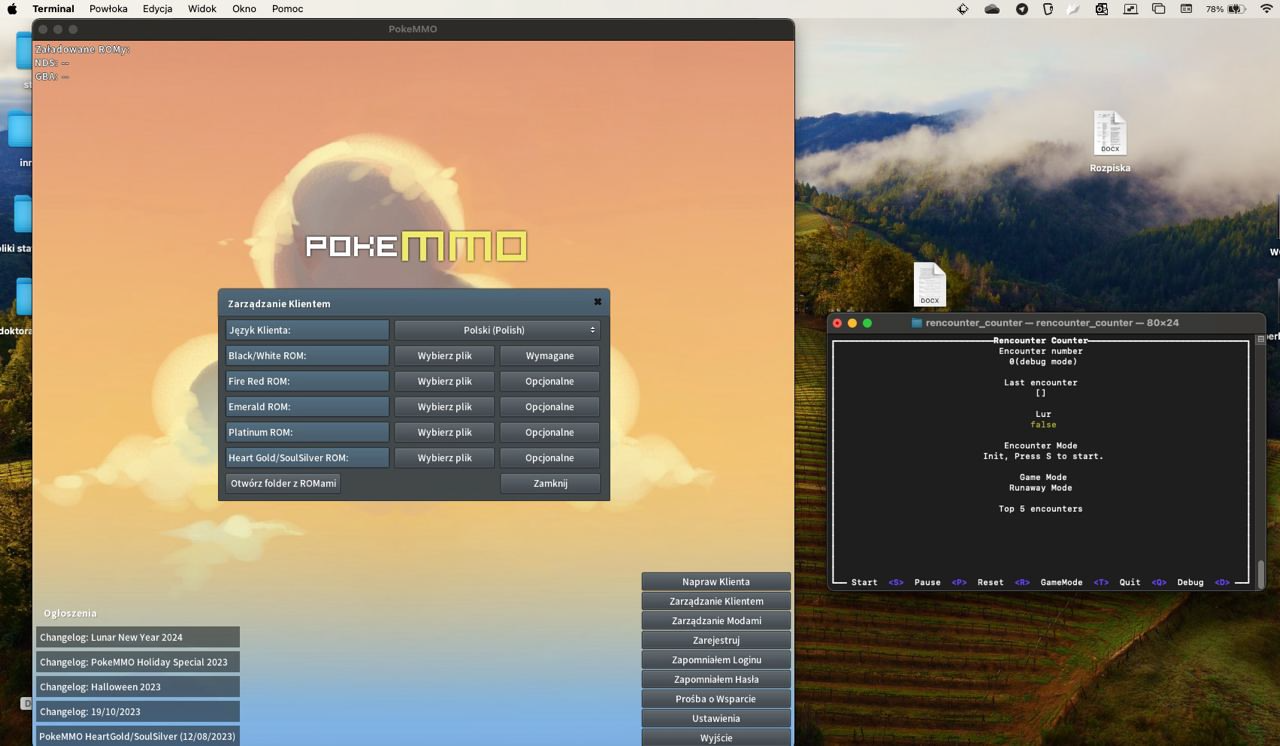Open the Apple menu

click(13, 8)
